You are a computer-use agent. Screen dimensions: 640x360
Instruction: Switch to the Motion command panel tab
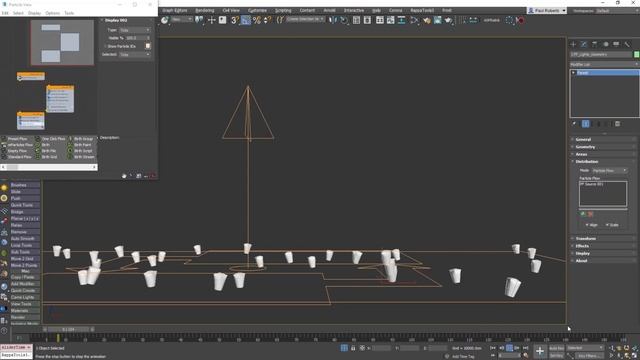point(606,44)
